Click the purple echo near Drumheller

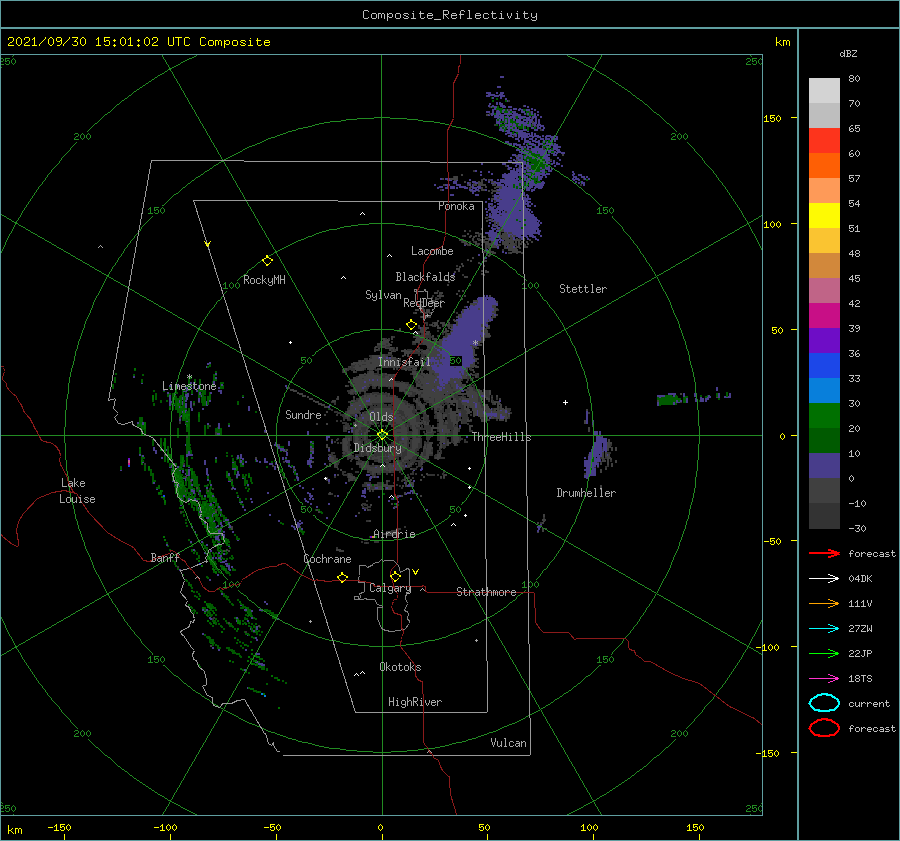click(x=598, y=455)
